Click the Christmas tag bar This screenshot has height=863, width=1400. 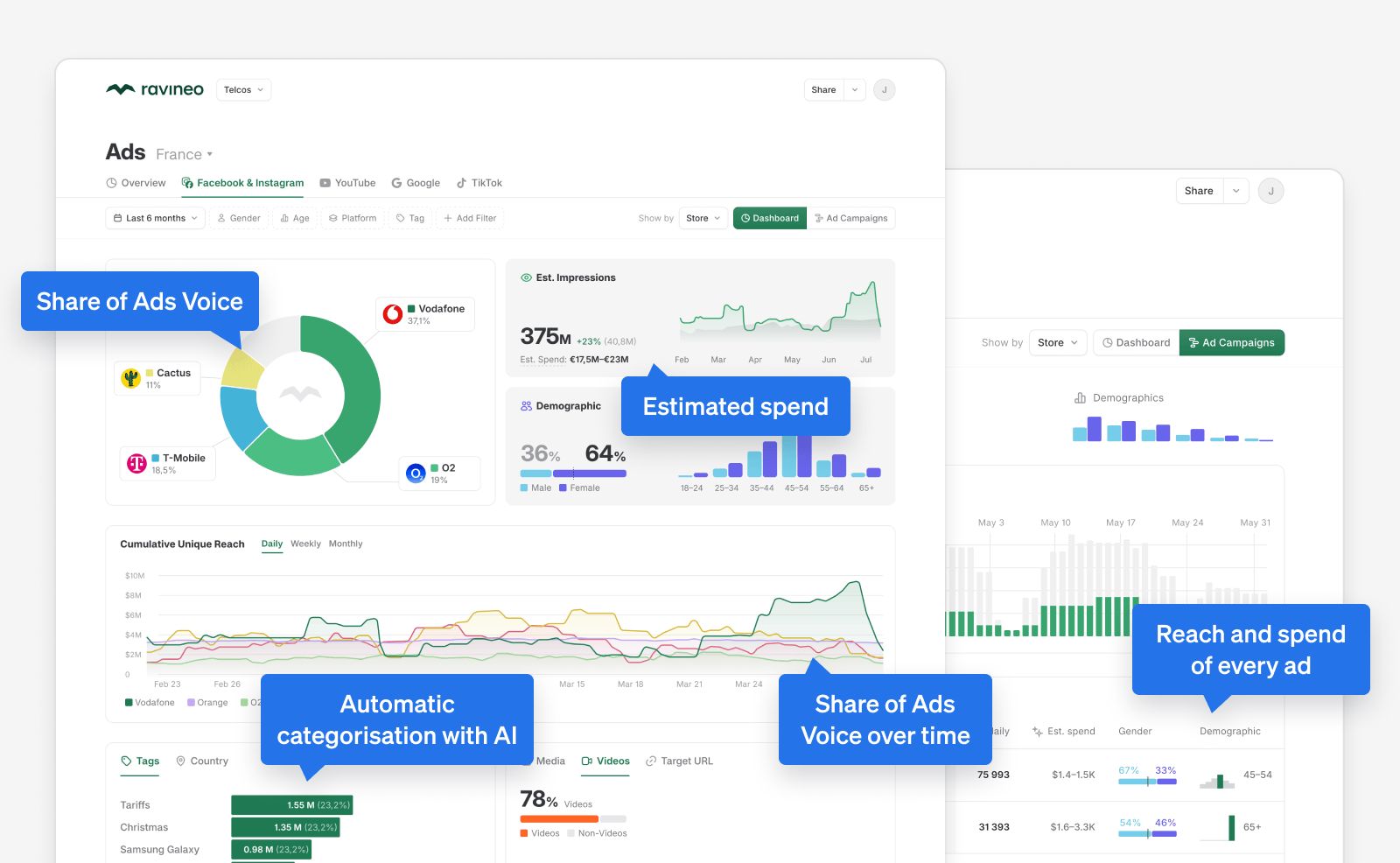pyautogui.click(x=285, y=827)
